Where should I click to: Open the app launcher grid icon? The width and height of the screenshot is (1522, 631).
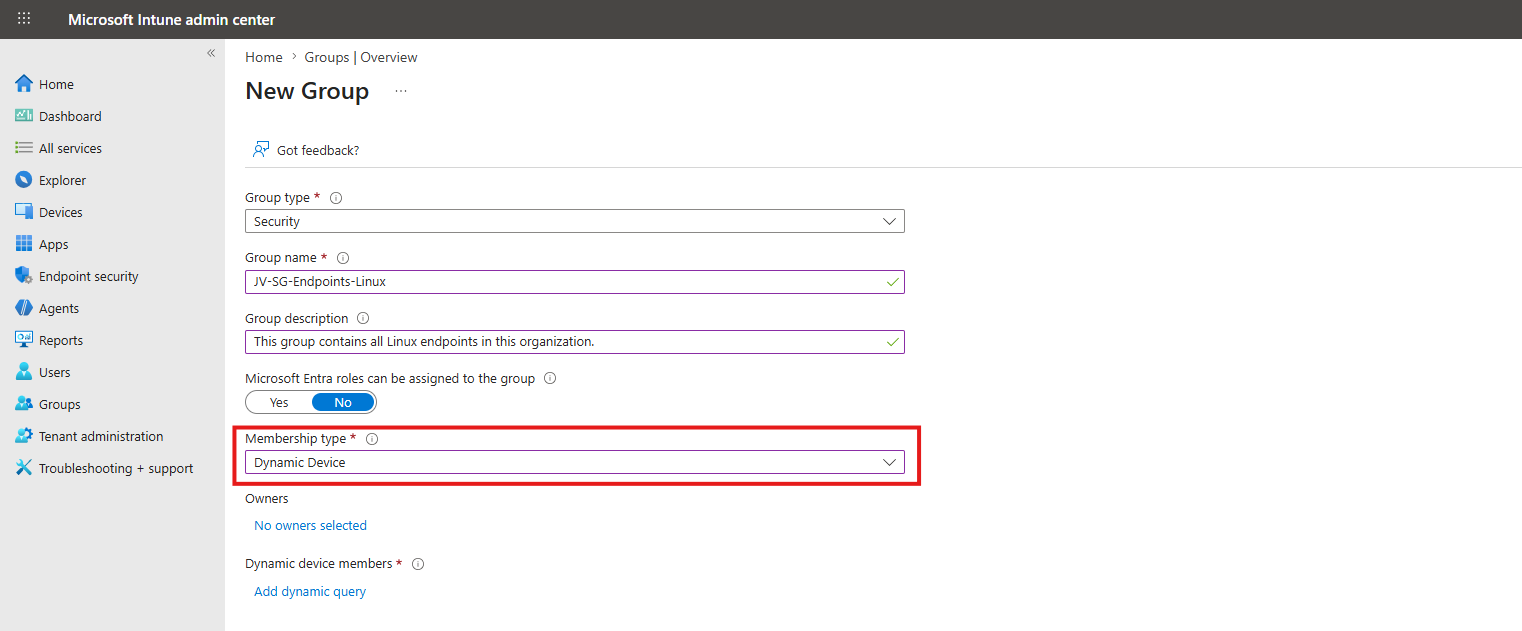point(24,19)
